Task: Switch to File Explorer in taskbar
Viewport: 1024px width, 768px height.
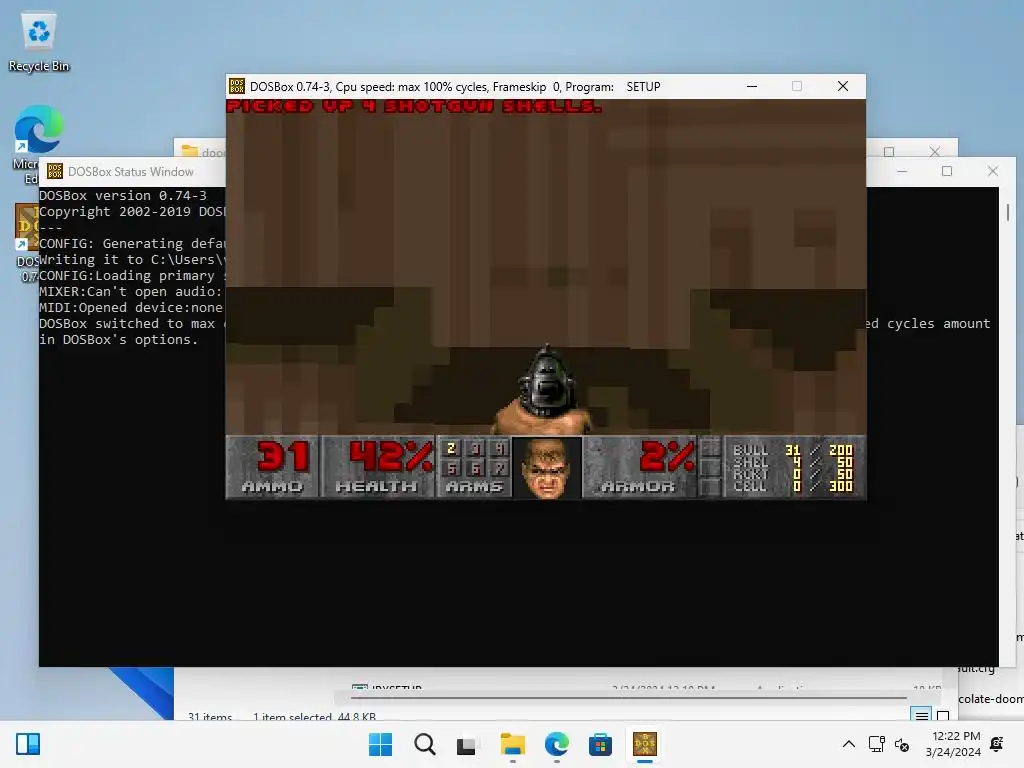Action: [x=513, y=744]
